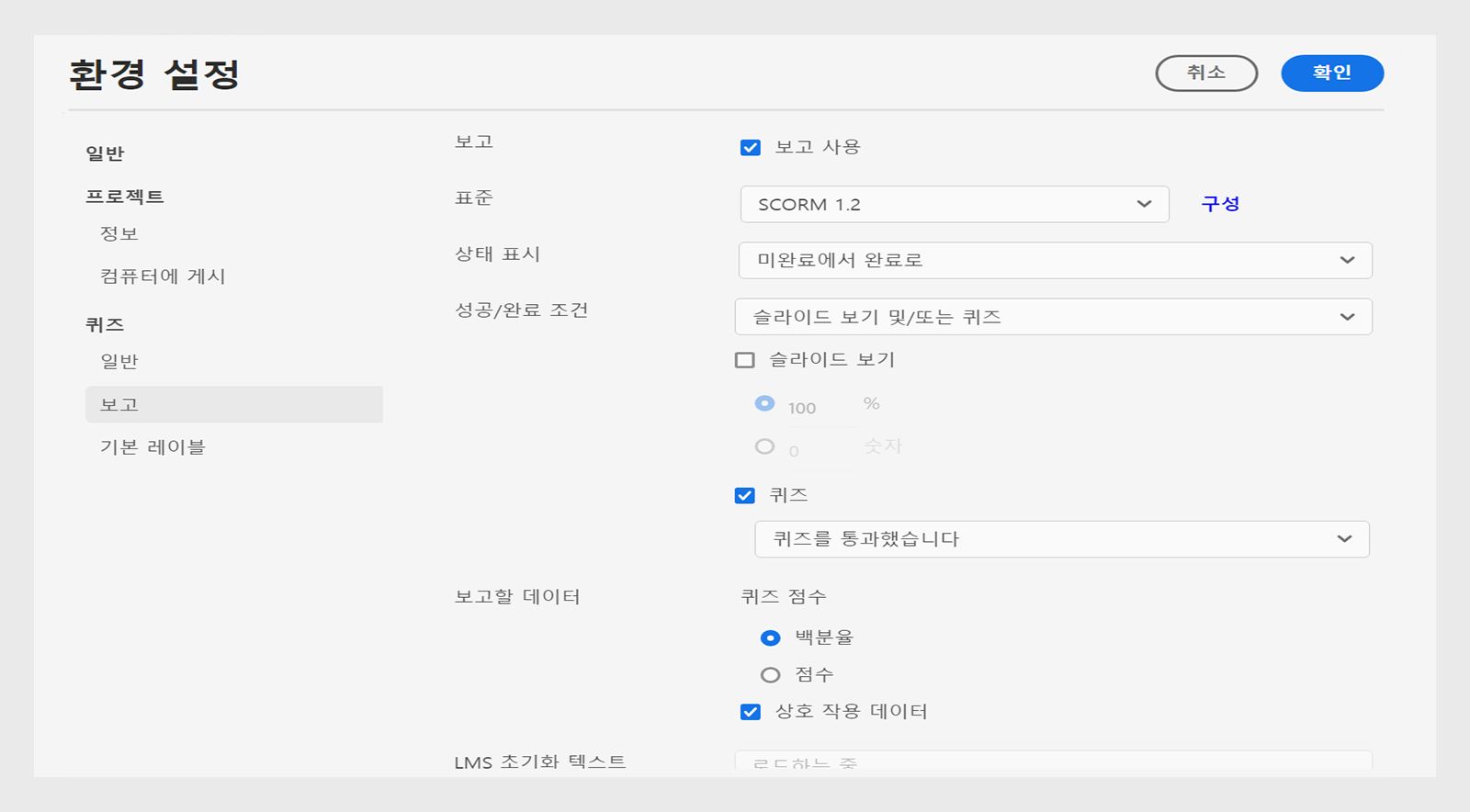Open the 컴퓨터에 게시 section
This screenshot has height=812, width=1470.
pos(163,276)
